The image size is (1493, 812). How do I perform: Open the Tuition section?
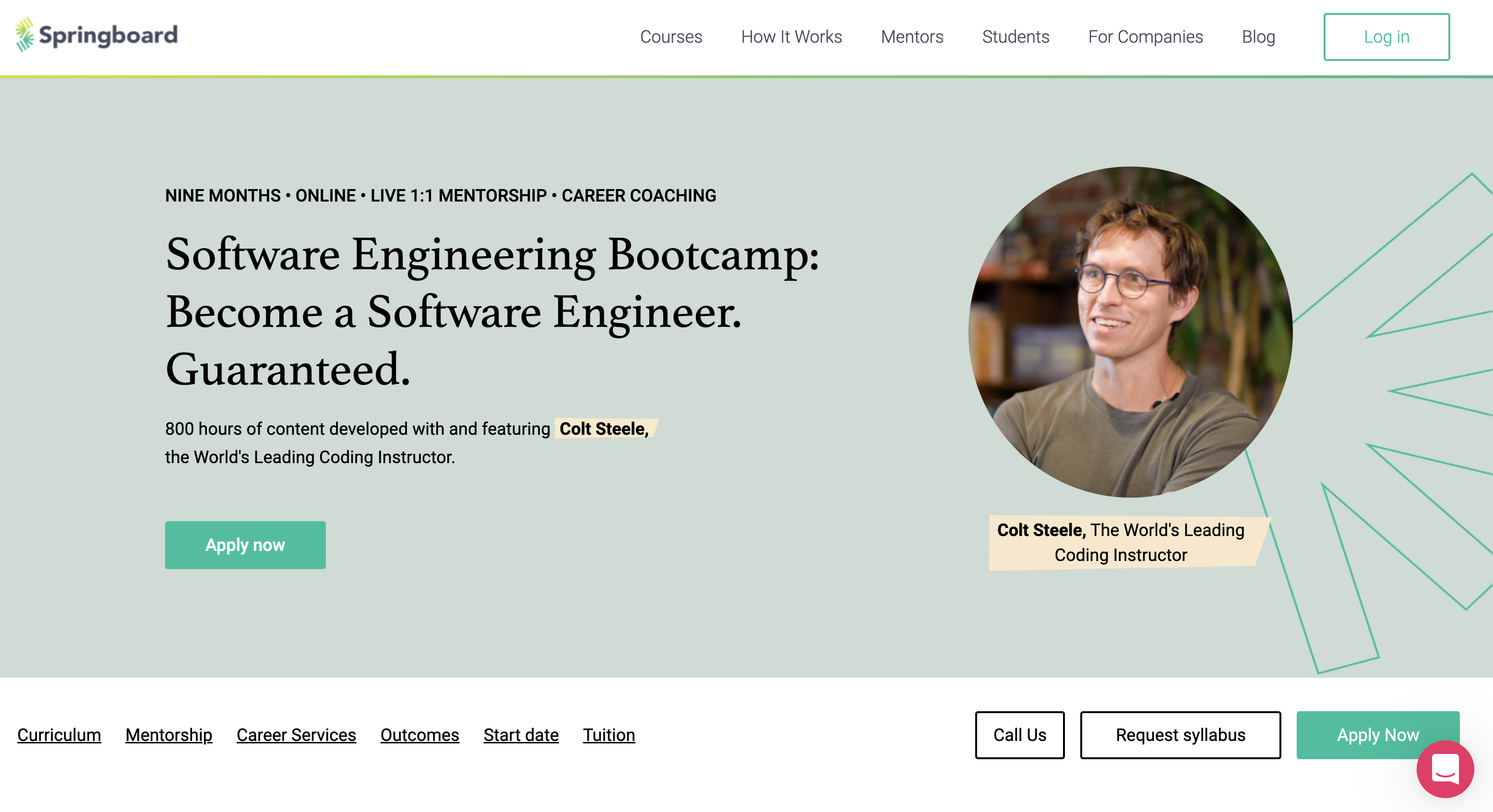click(x=609, y=735)
